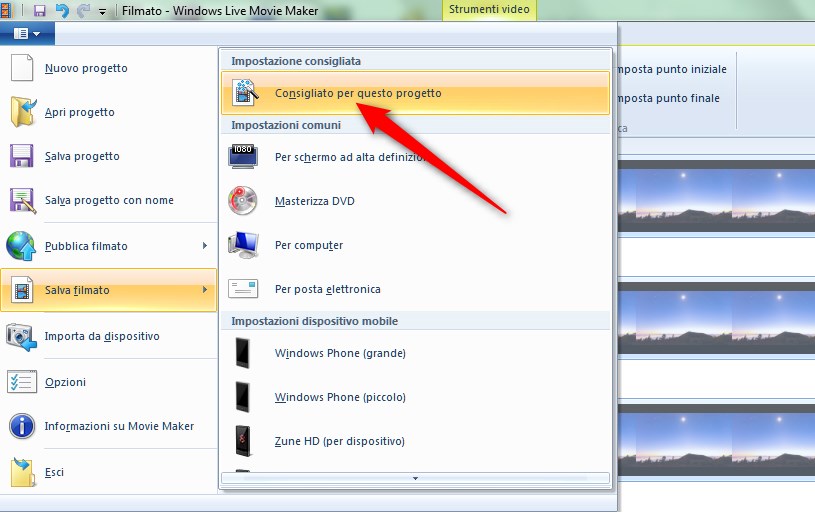Open the blue application menu button

[27, 34]
